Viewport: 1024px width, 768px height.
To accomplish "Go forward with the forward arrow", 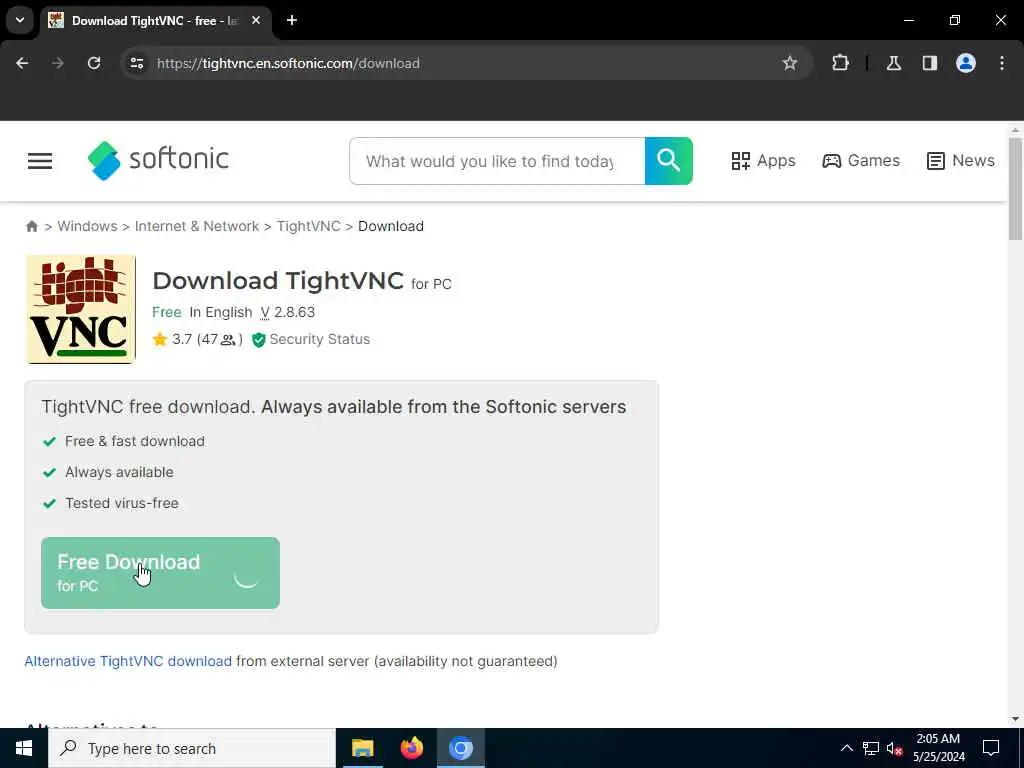I will (58, 63).
